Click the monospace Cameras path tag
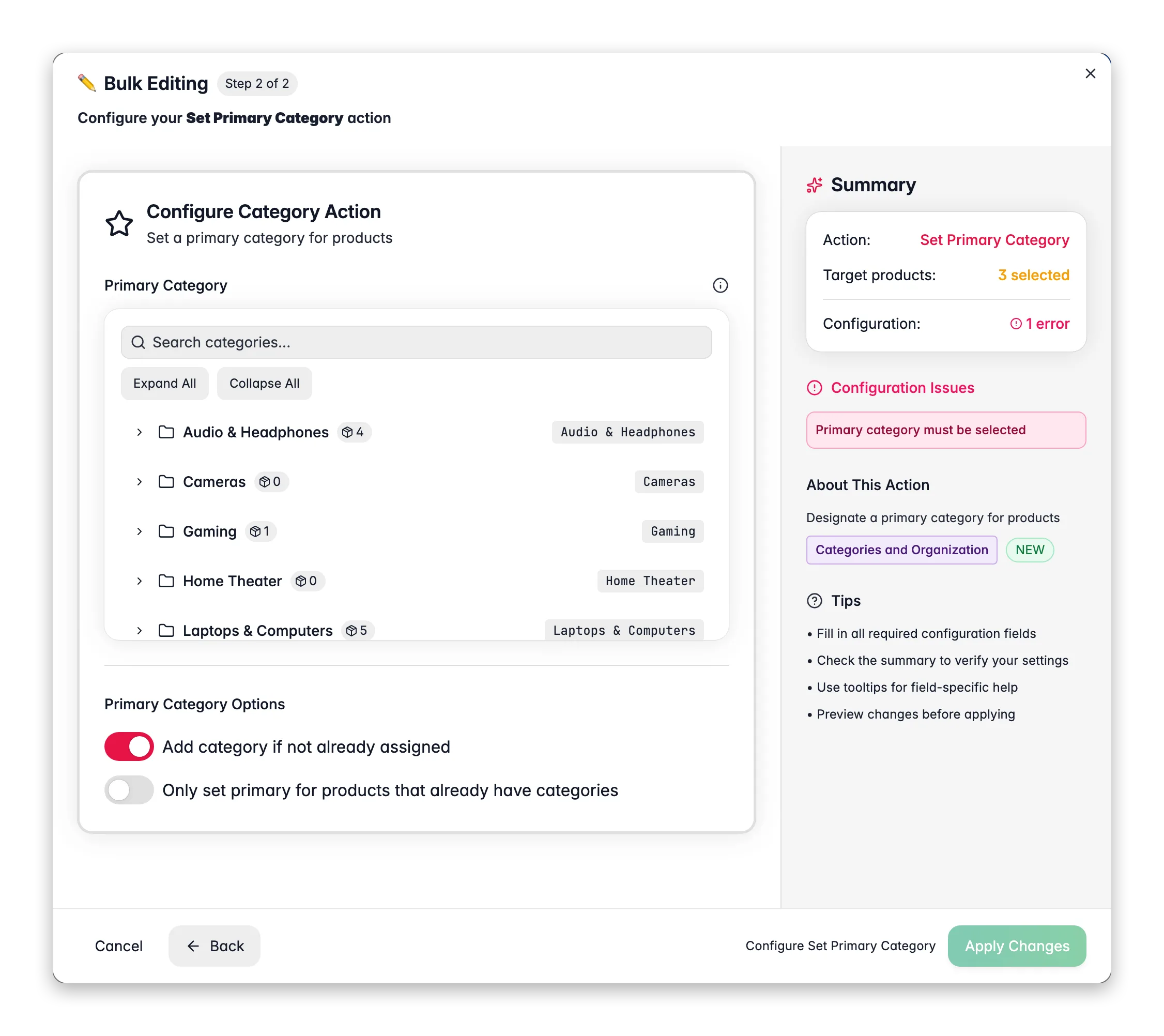Viewport: 1164px width, 1036px height. (x=669, y=482)
